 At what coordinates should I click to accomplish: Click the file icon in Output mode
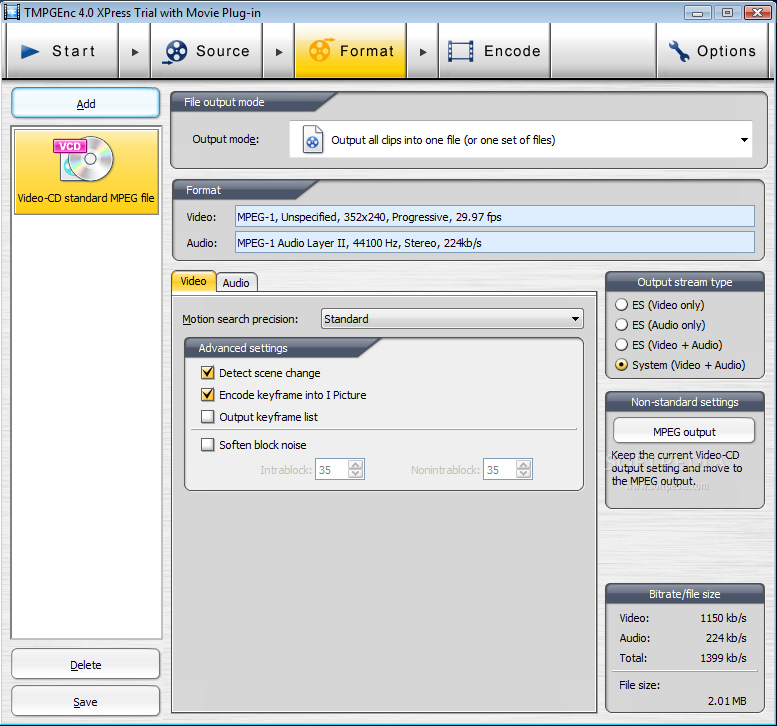313,140
